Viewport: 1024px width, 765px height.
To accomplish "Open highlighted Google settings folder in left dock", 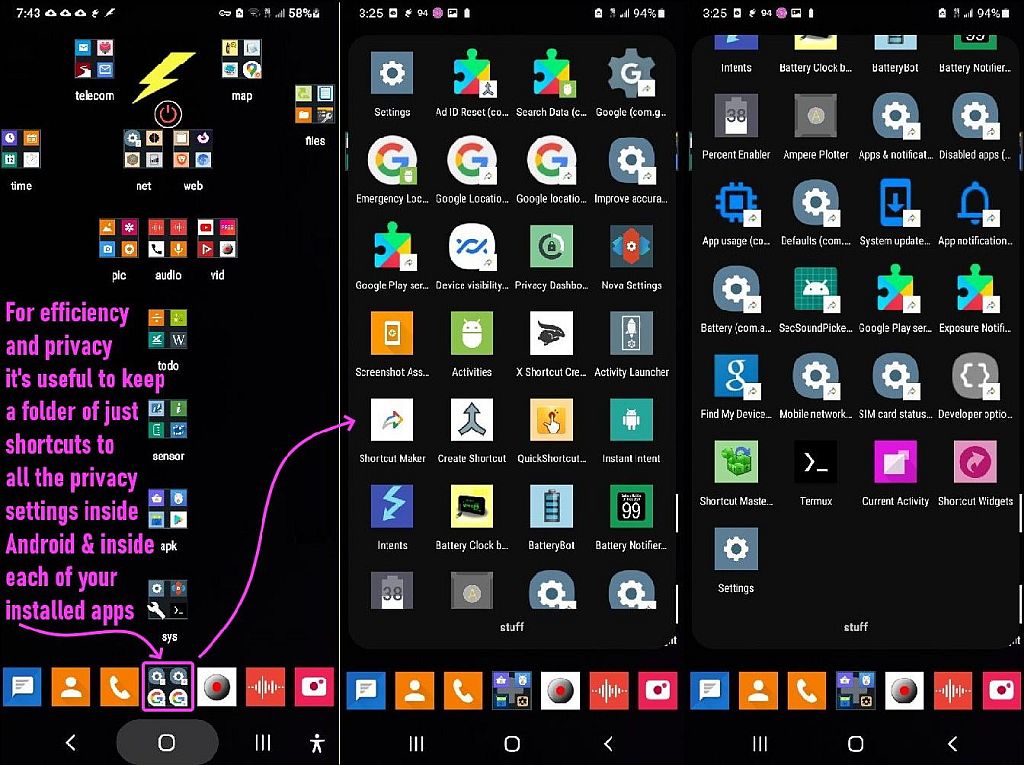I will 168,687.
